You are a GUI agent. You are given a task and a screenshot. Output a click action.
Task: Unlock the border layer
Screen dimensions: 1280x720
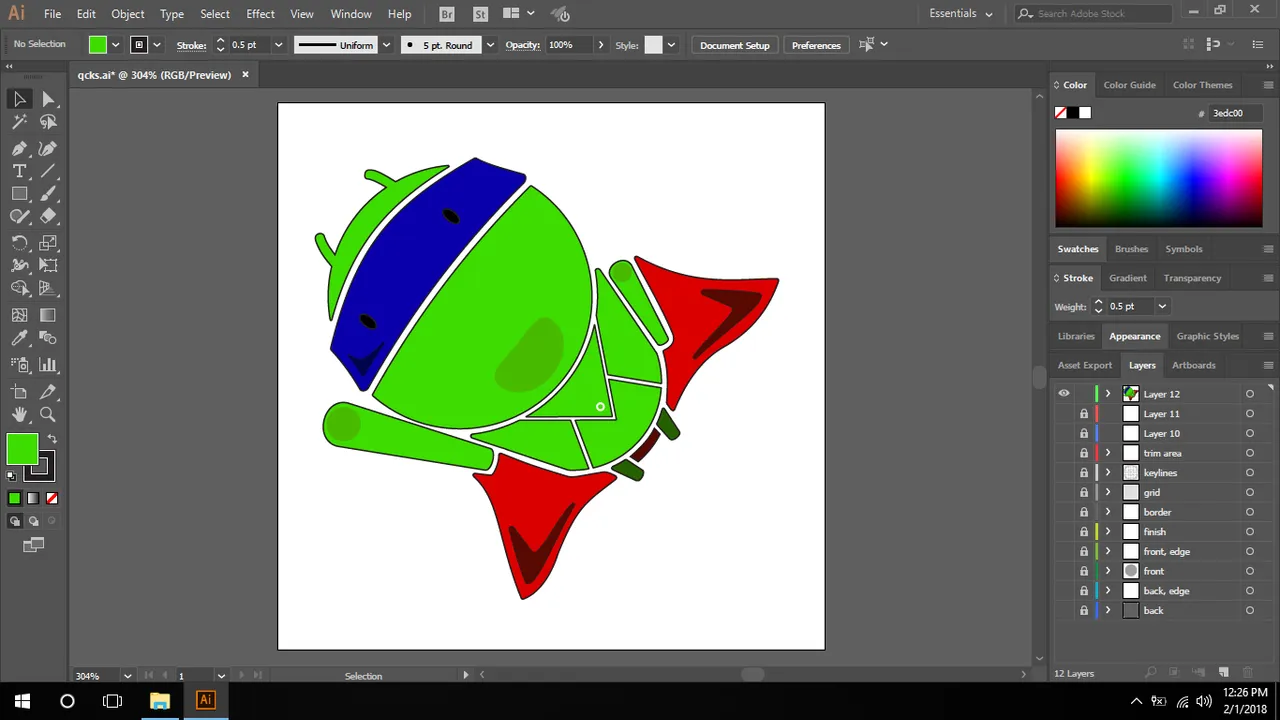point(1084,512)
